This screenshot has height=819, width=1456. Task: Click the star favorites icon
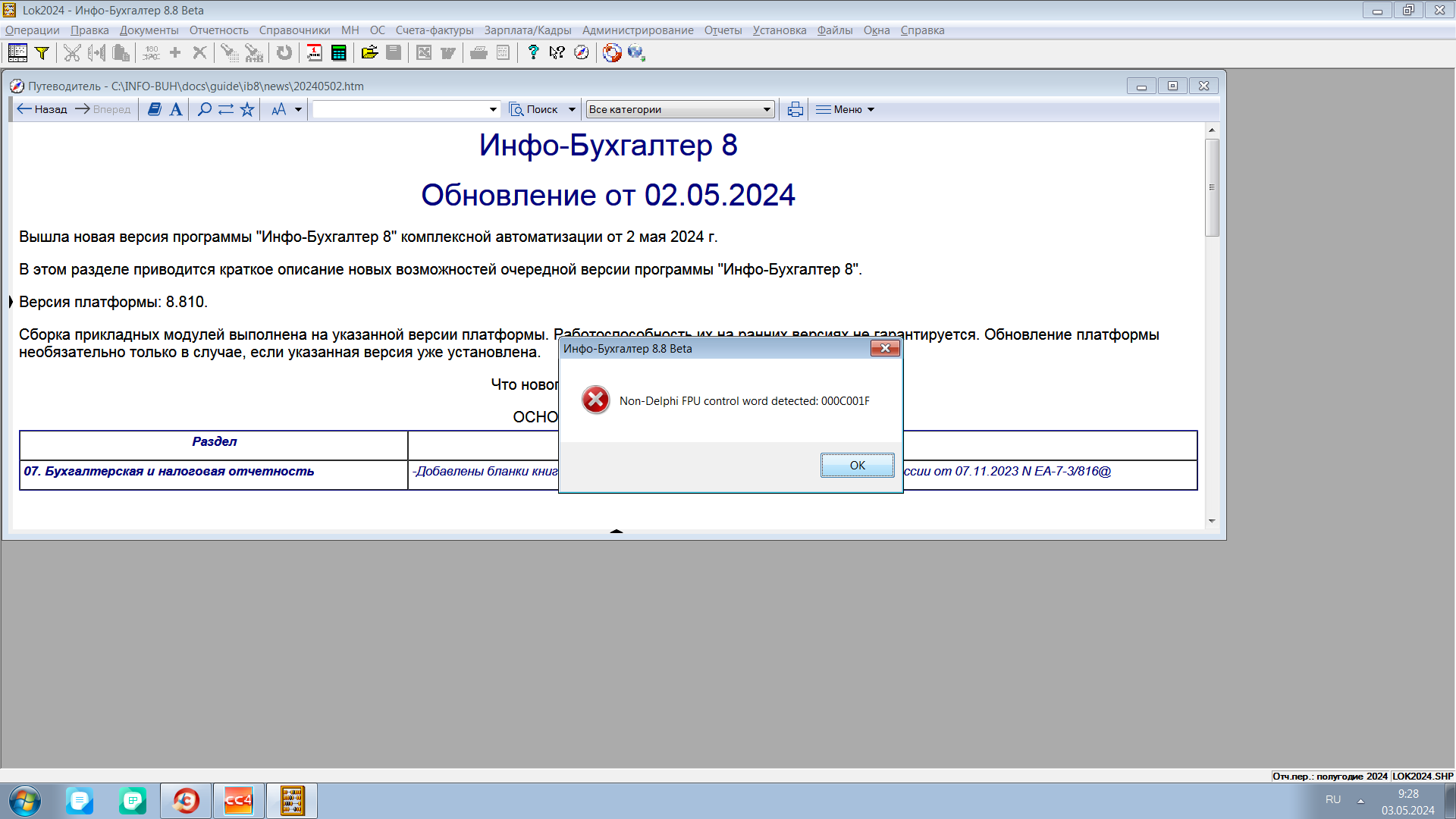coord(247,109)
